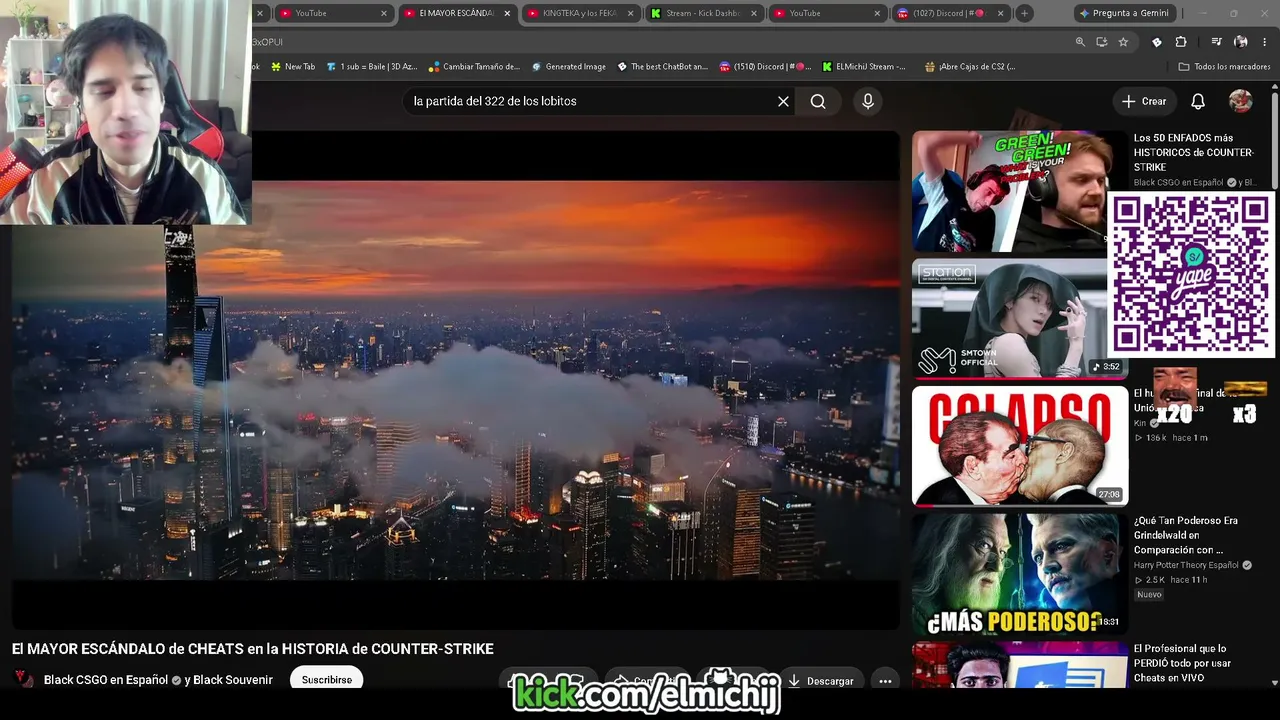
Task: Open the (1510) Discord bookmark
Action: (765, 67)
